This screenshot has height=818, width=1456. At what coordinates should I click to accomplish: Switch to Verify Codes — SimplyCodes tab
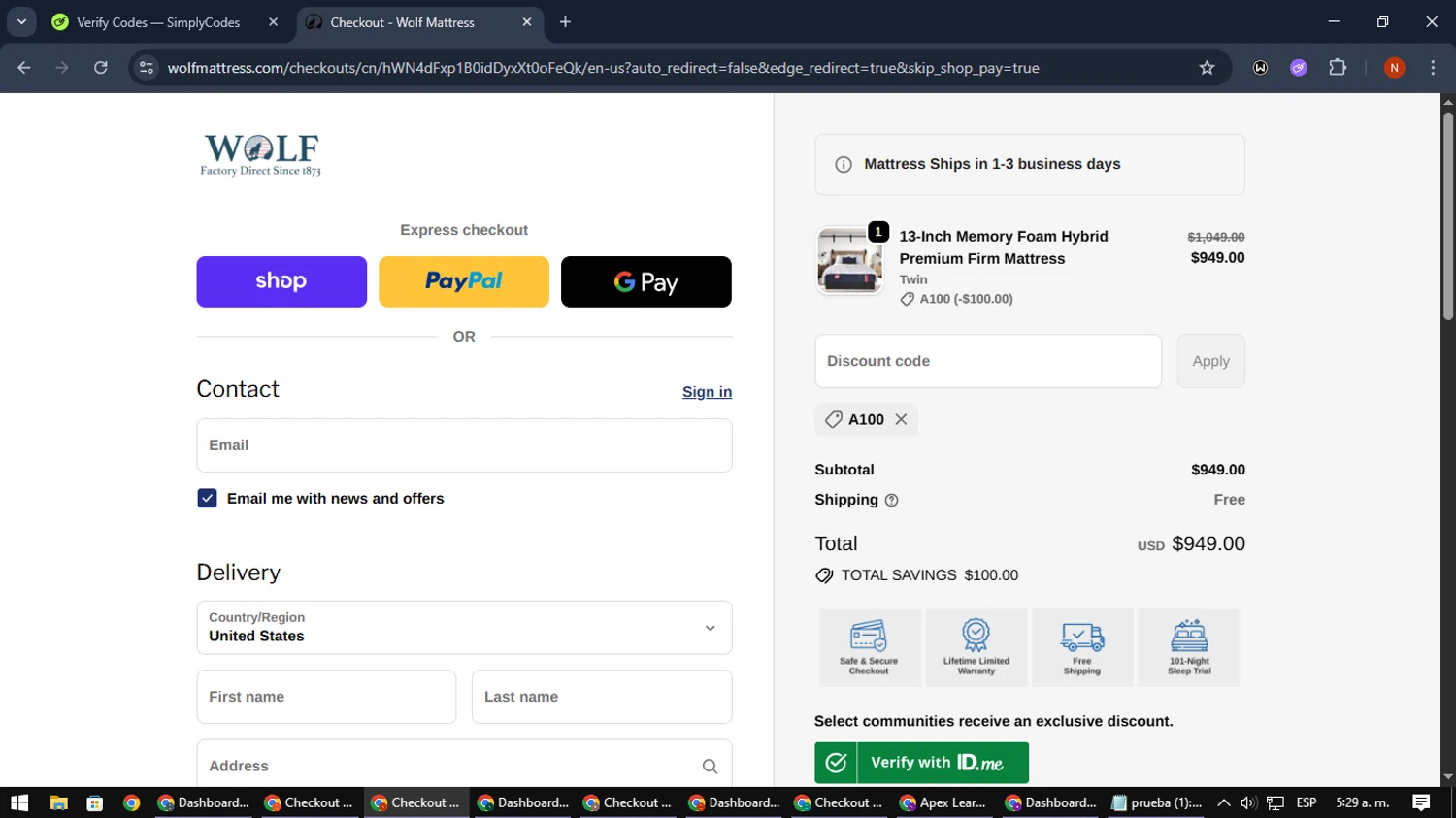click(158, 22)
